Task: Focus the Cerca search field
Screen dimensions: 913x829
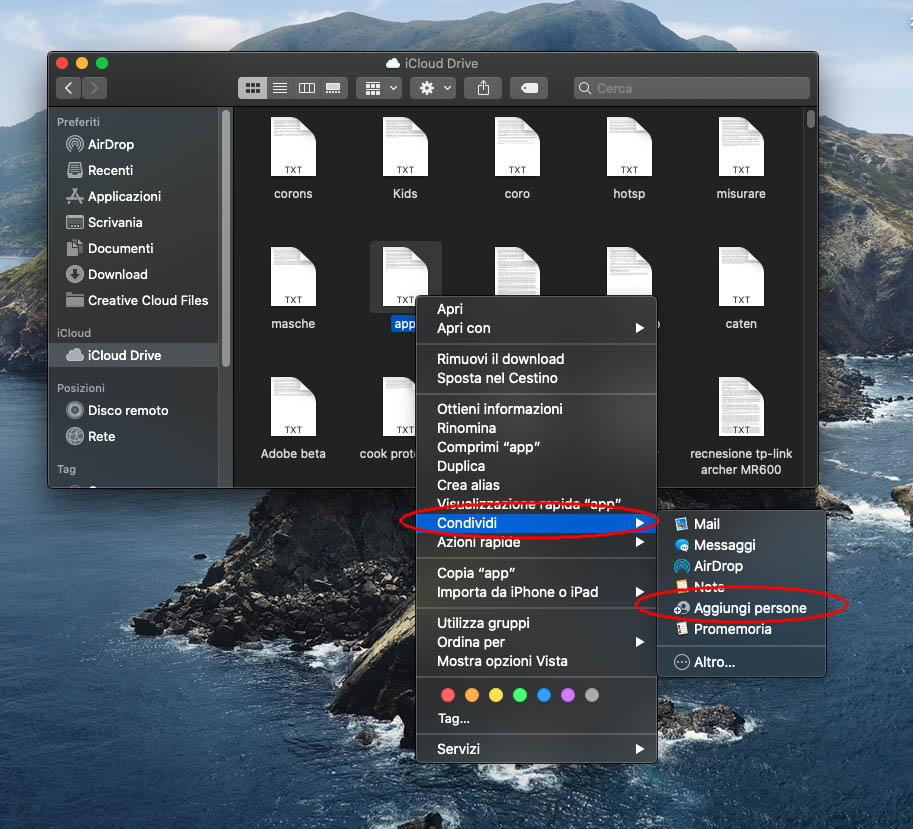Action: point(691,88)
